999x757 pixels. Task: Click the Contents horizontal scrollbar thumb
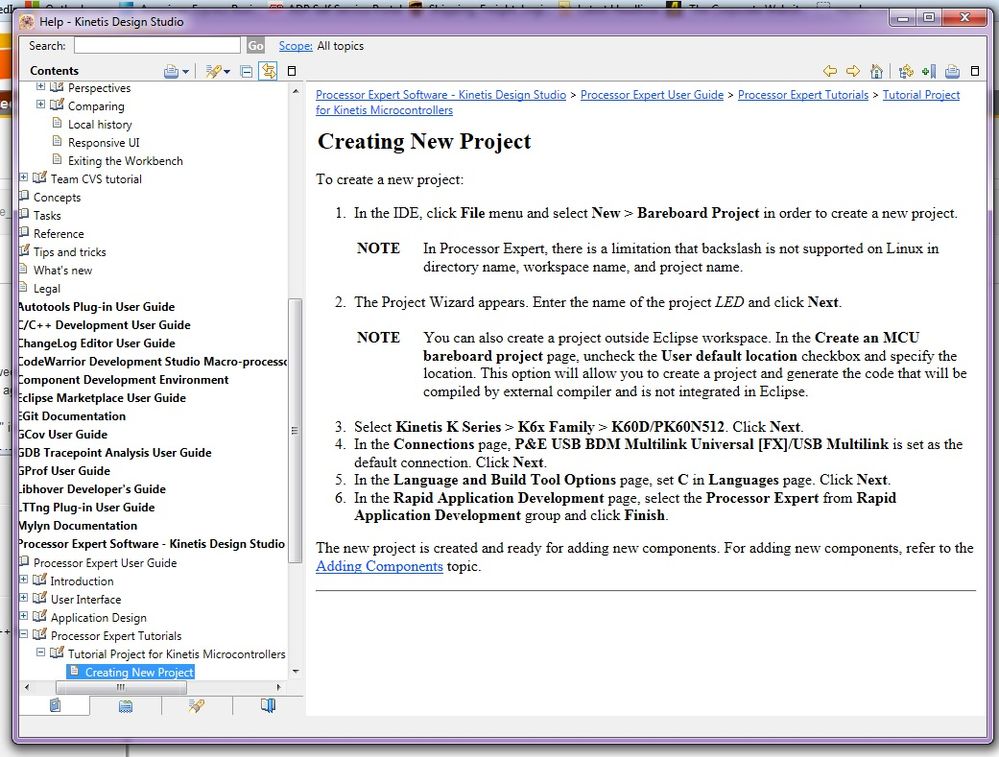121,687
